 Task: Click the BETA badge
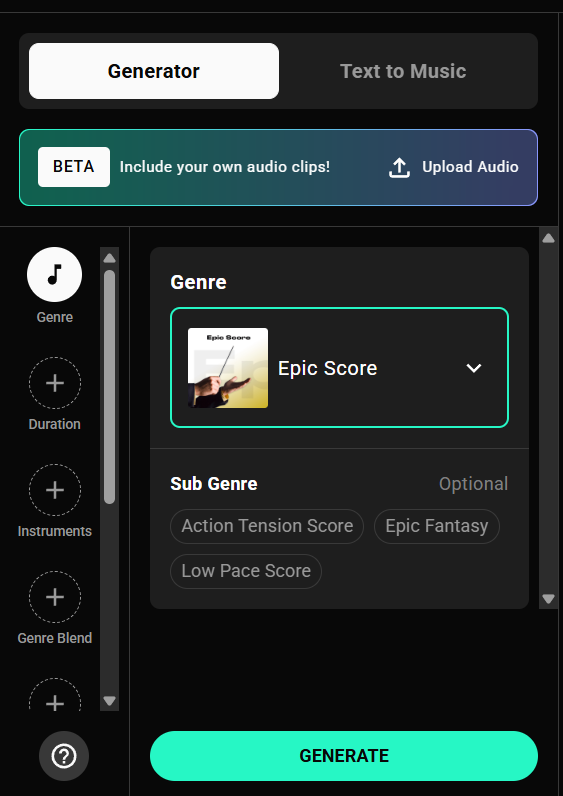coord(74,167)
